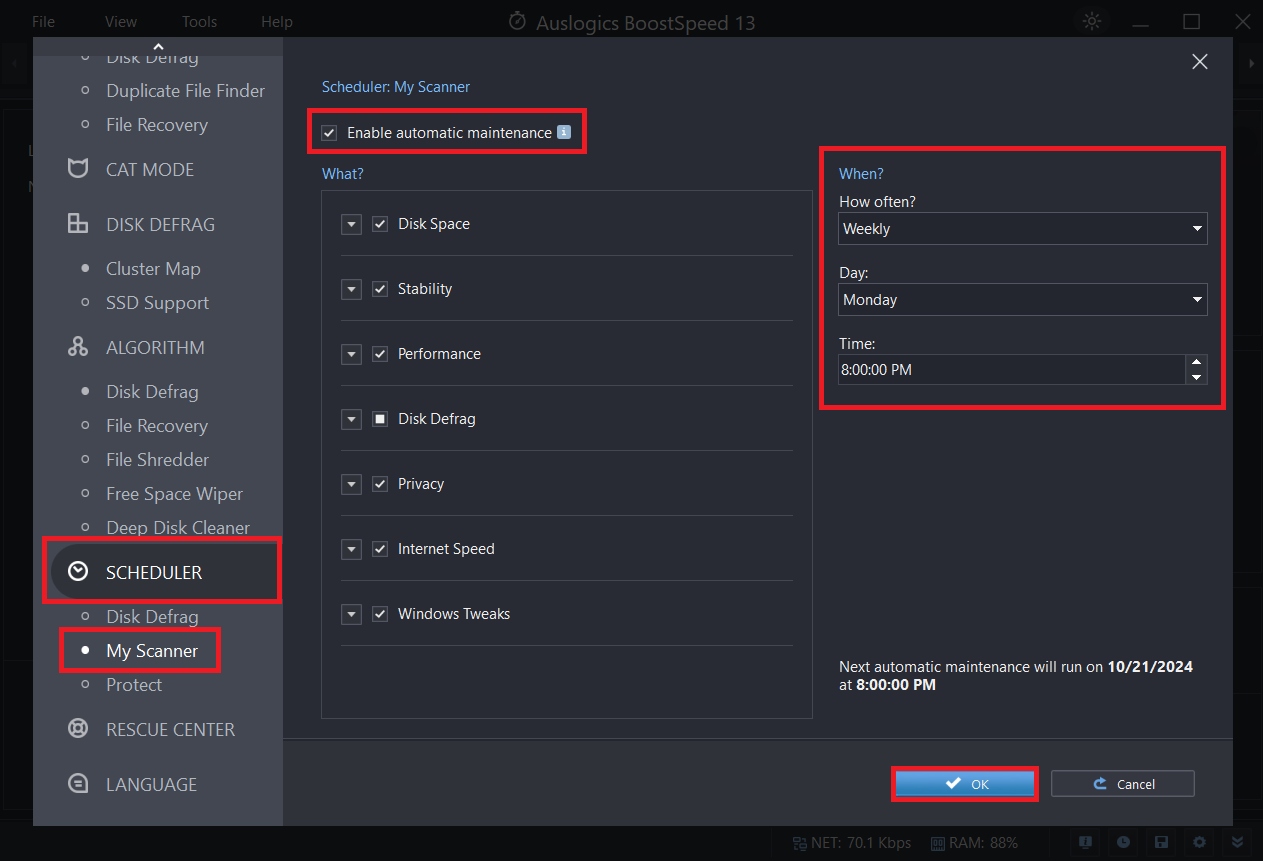Image resolution: width=1263 pixels, height=861 pixels.
Task: Select the RESCUE CENTER section label
Action: (171, 730)
